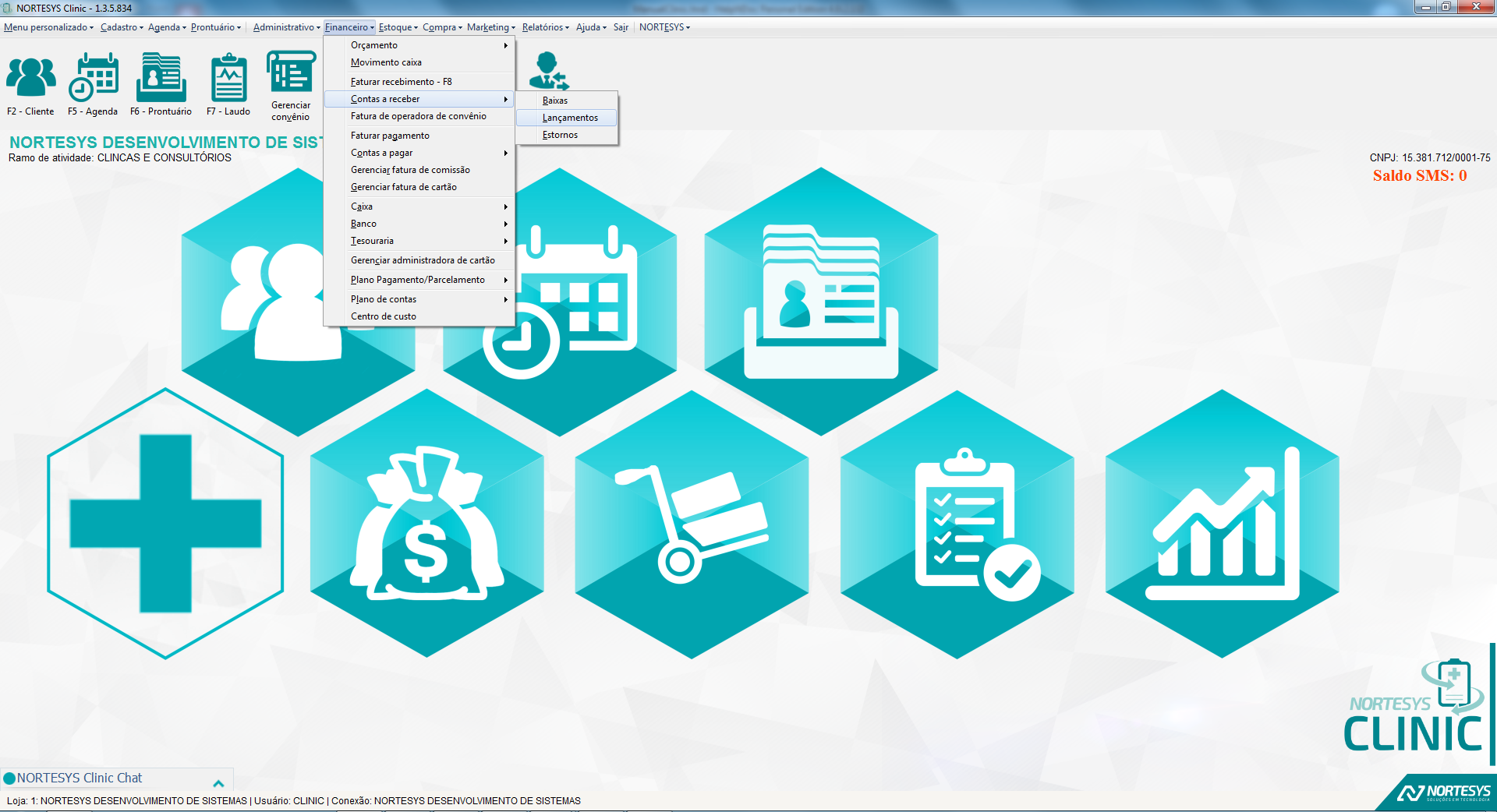Open the hand truck stock tile
This screenshot has width=1497, height=812.
coord(692,524)
